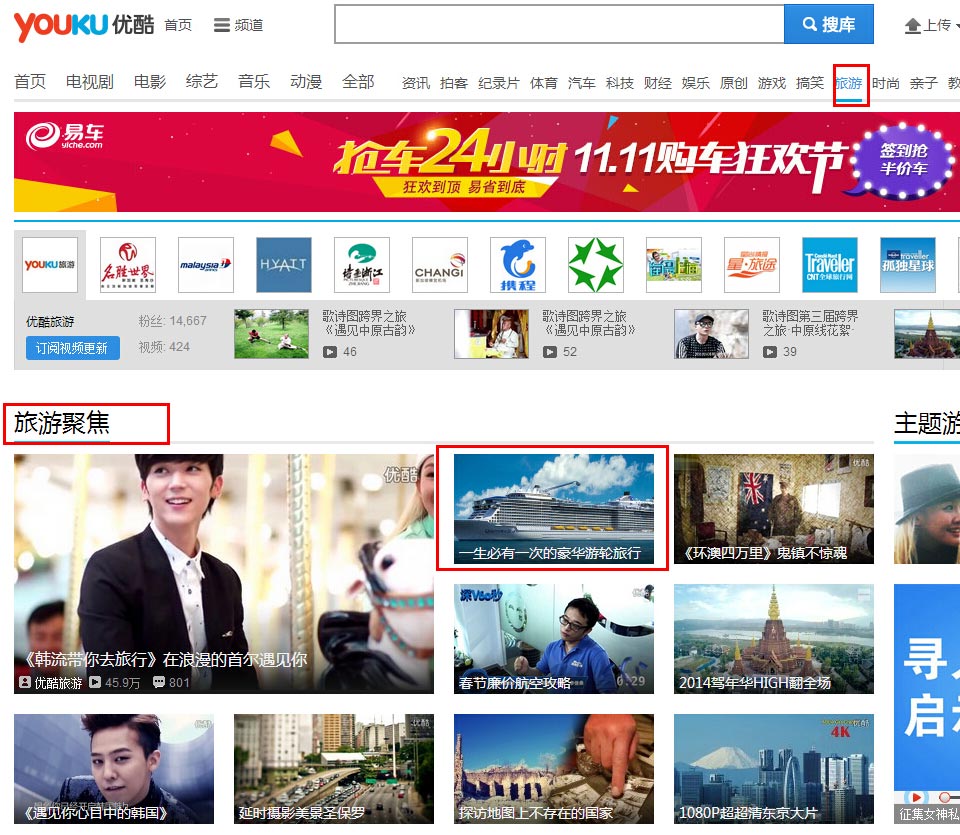
Task: Open the green star logo channel
Action: click(x=595, y=265)
